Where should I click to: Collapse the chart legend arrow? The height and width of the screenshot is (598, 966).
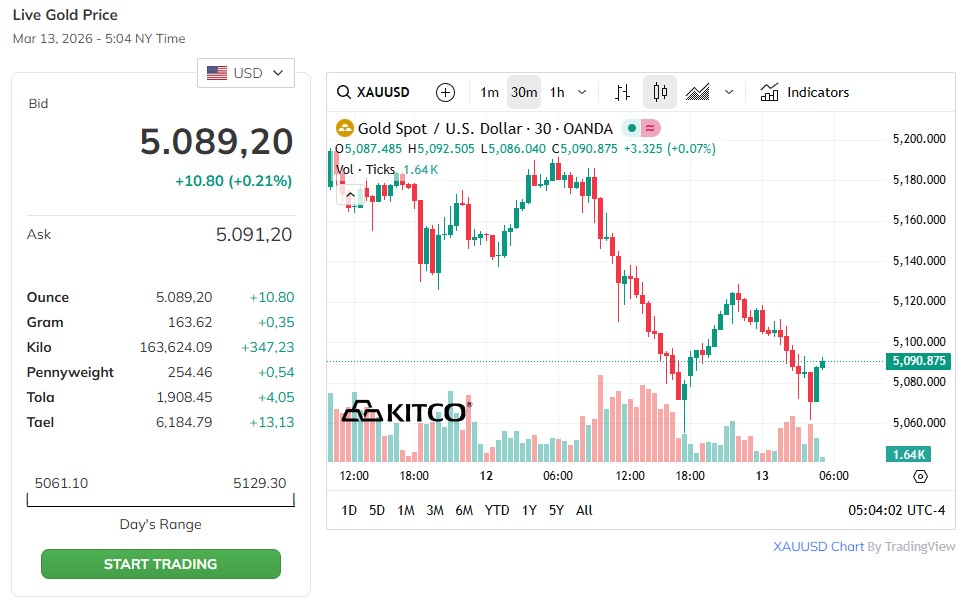click(x=350, y=195)
